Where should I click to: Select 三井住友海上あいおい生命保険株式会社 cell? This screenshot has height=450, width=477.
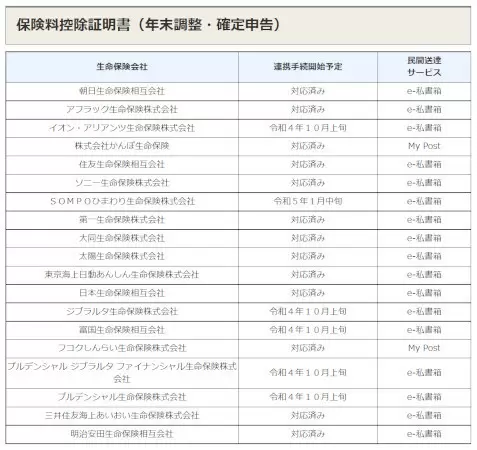tap(122, 415)
